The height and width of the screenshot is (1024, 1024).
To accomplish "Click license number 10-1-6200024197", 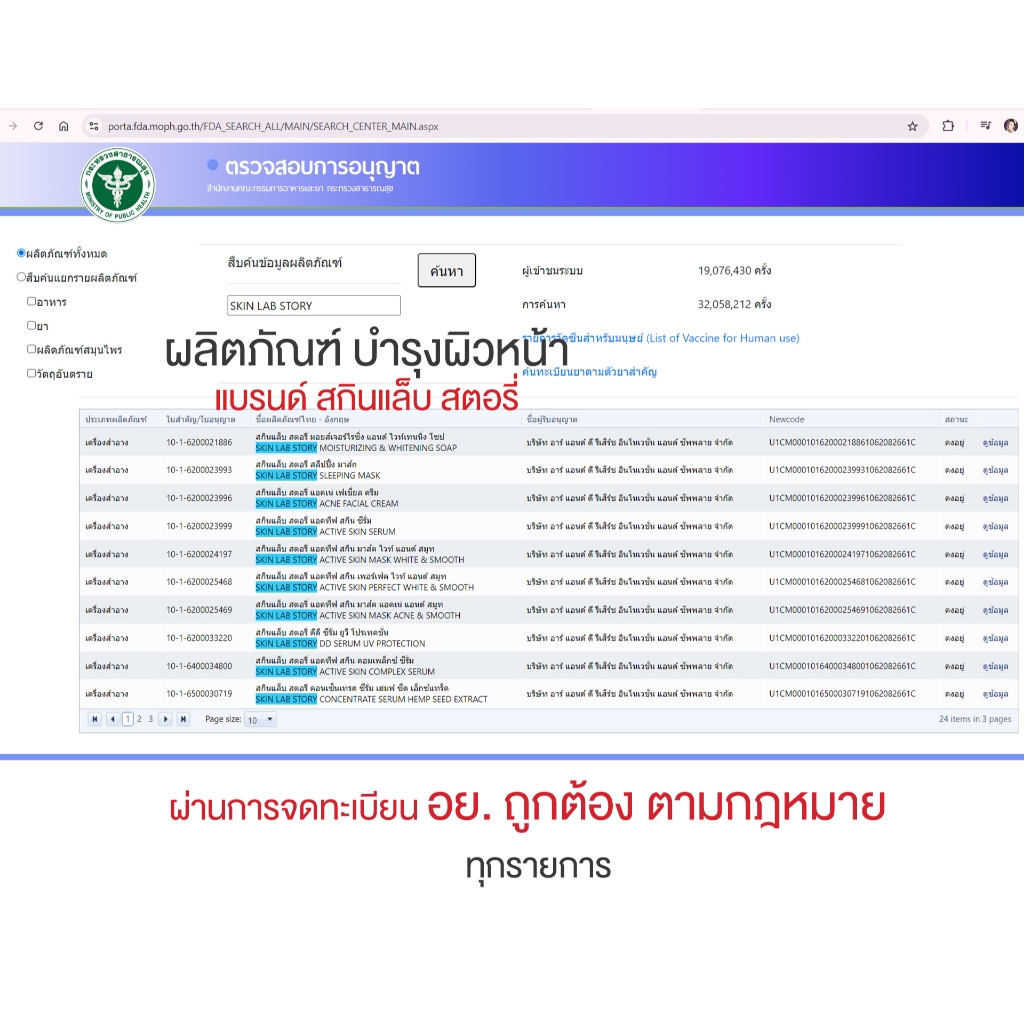I will tap(199, 554).
